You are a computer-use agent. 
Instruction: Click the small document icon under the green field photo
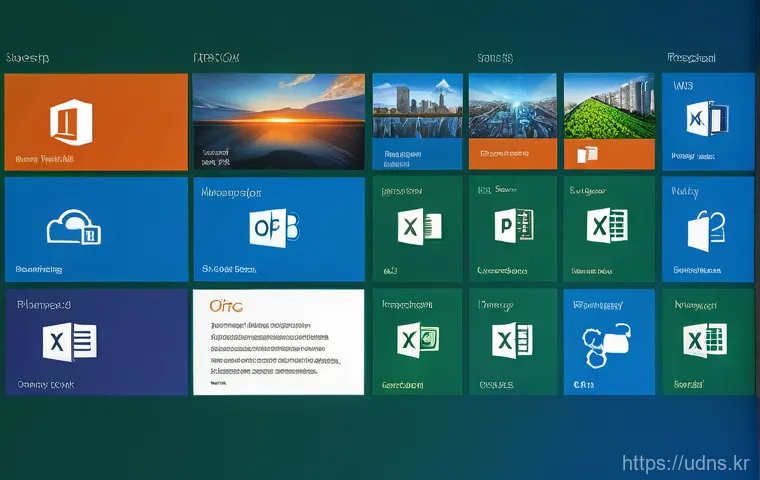587,155
